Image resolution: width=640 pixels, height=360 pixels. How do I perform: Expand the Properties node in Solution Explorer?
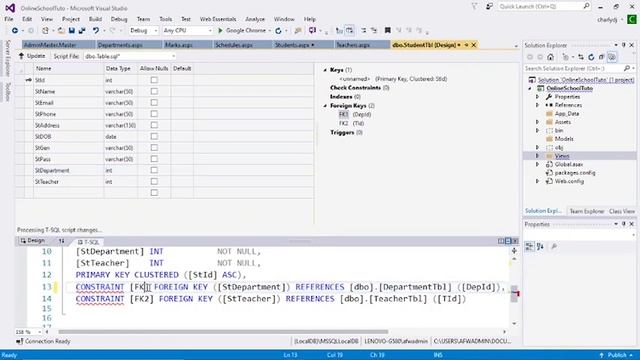538,97
